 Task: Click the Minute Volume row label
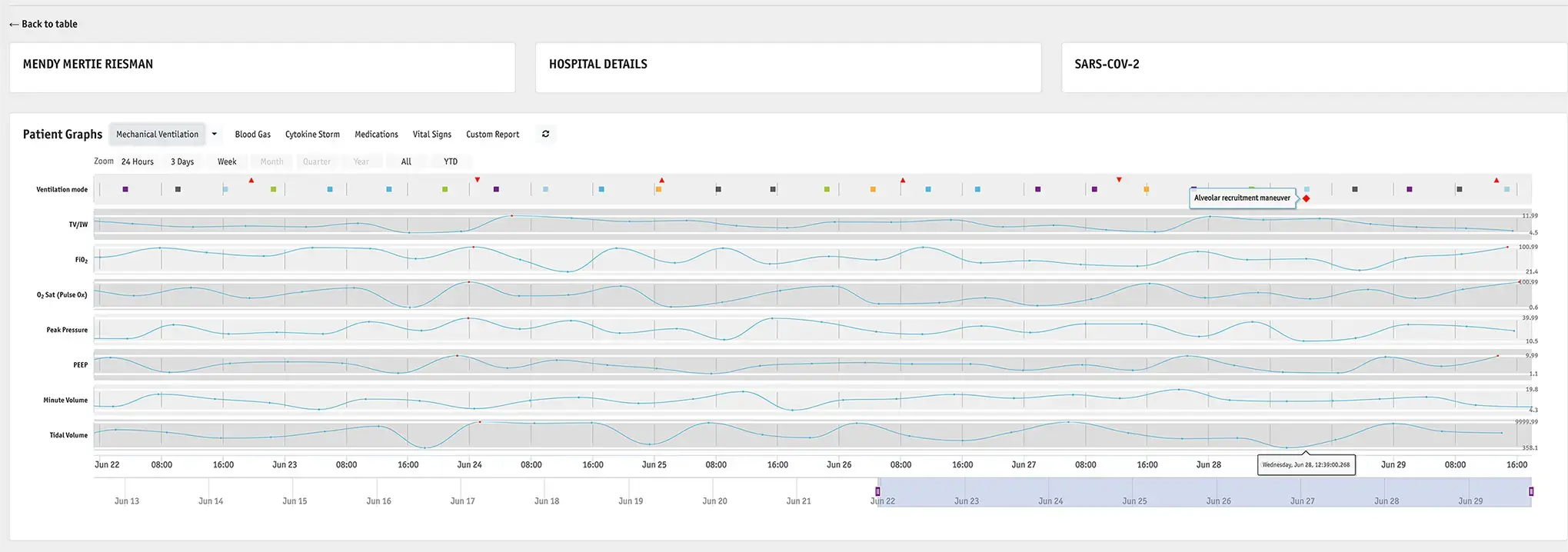pyautogui.click(x=65, y=400)
